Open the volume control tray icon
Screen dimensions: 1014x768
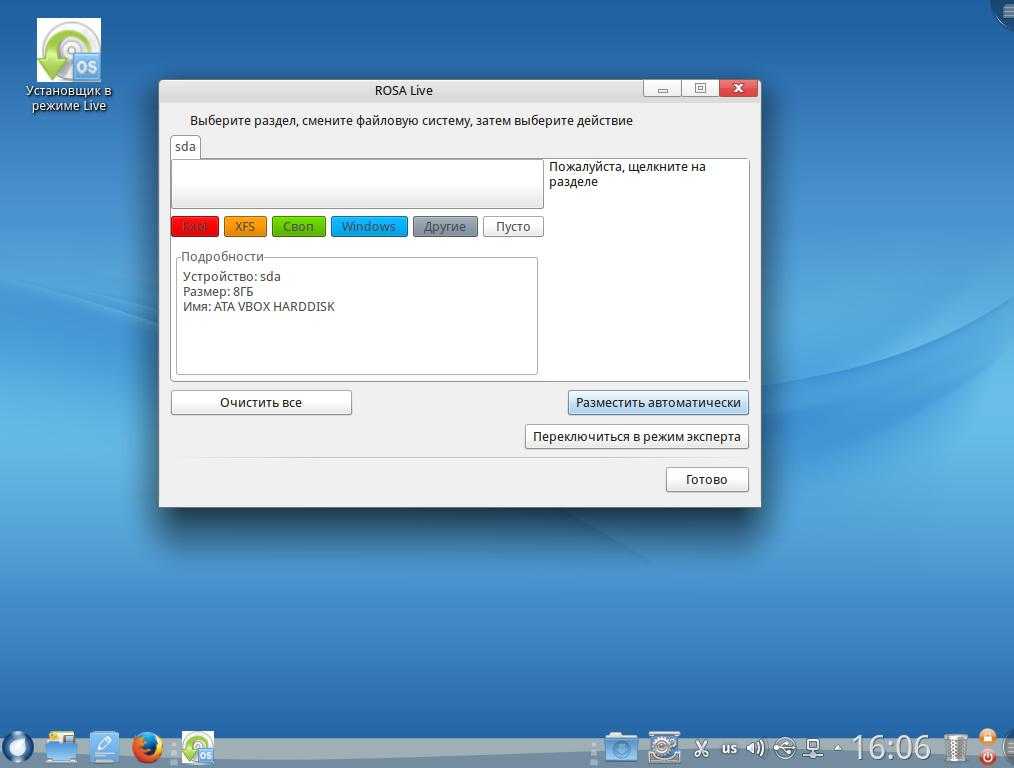[x=756, y=747]
